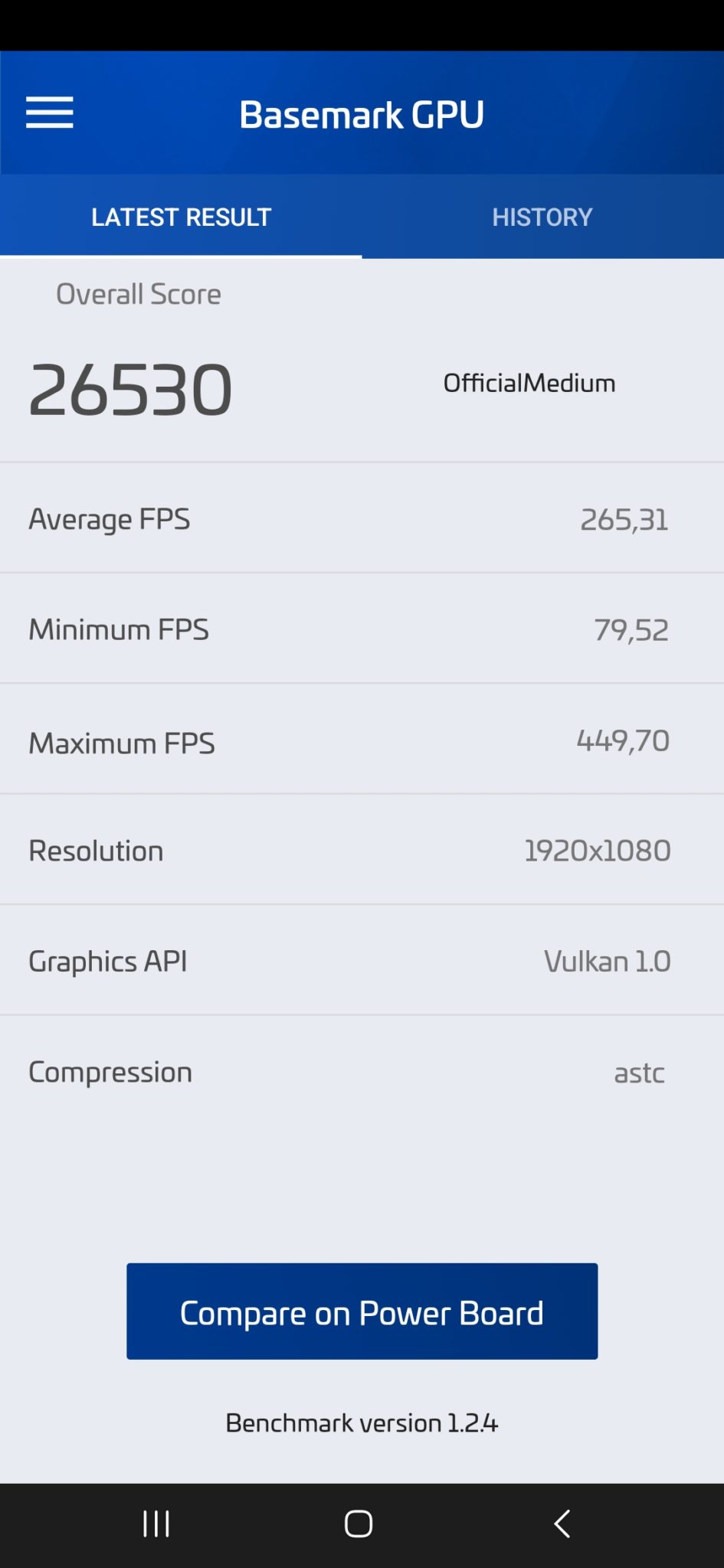
Task: Tap the Compression astc value
Action: point(639,1073)
